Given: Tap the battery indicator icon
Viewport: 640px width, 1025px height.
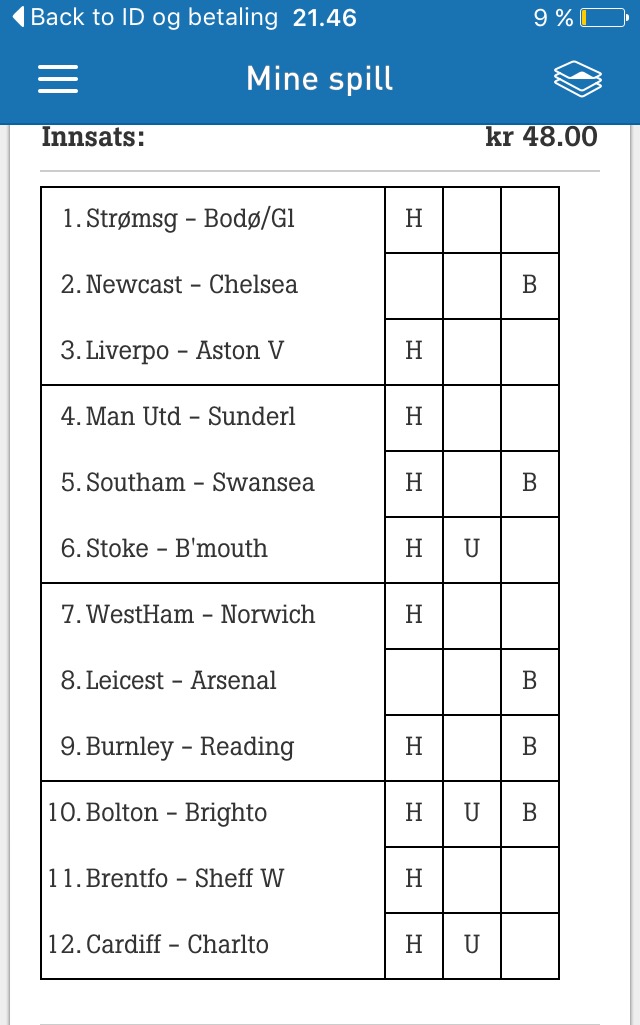Looking at the screenshot, I should tap(605, 18).
